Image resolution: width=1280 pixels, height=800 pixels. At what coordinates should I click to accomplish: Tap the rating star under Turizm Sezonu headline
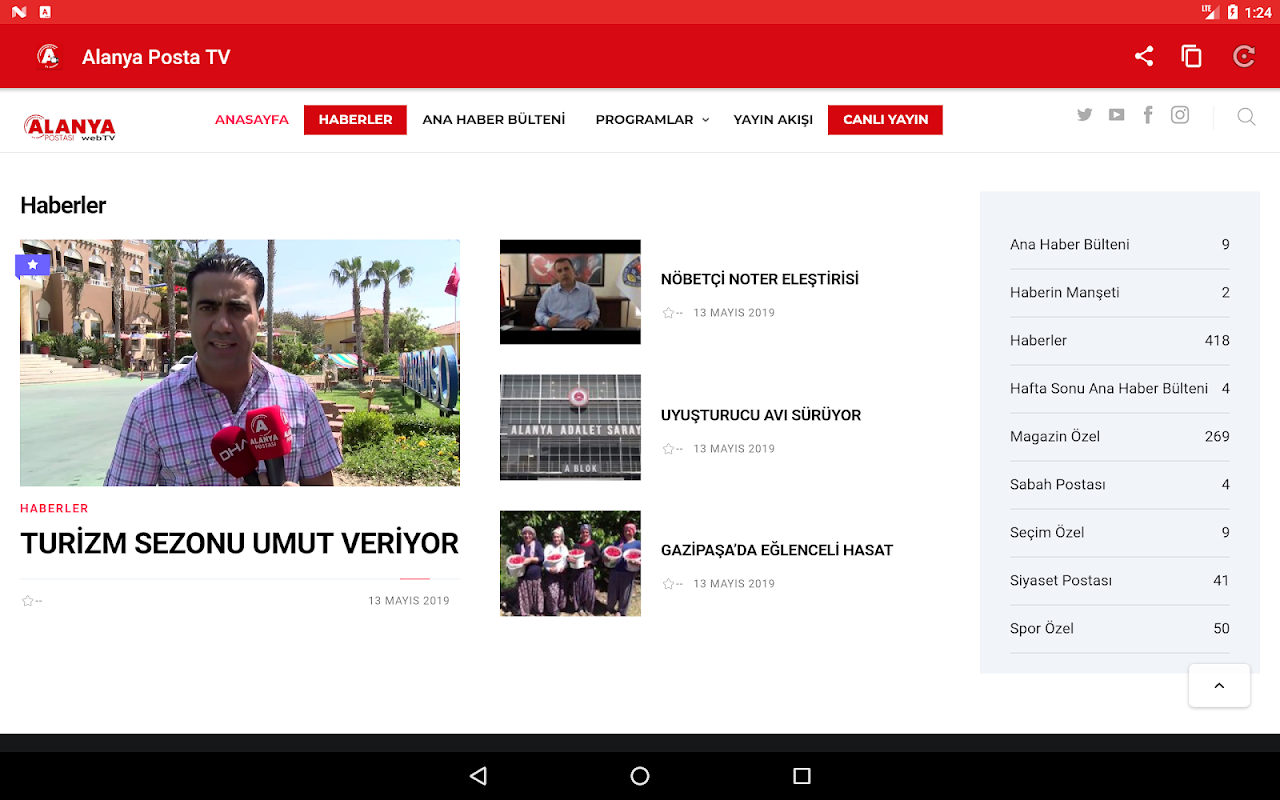coord(28,601)
